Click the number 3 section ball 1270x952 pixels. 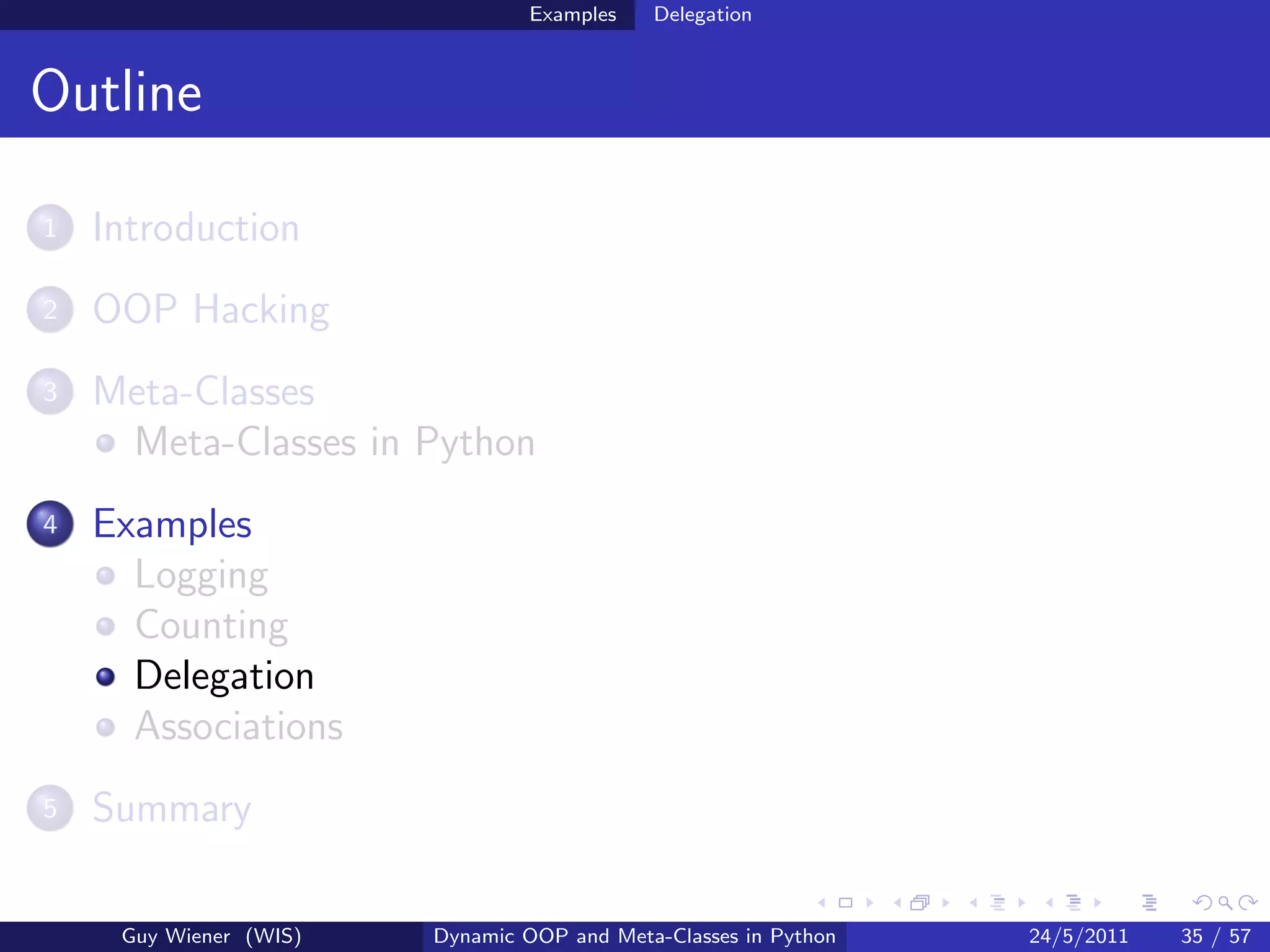(50, 391)
